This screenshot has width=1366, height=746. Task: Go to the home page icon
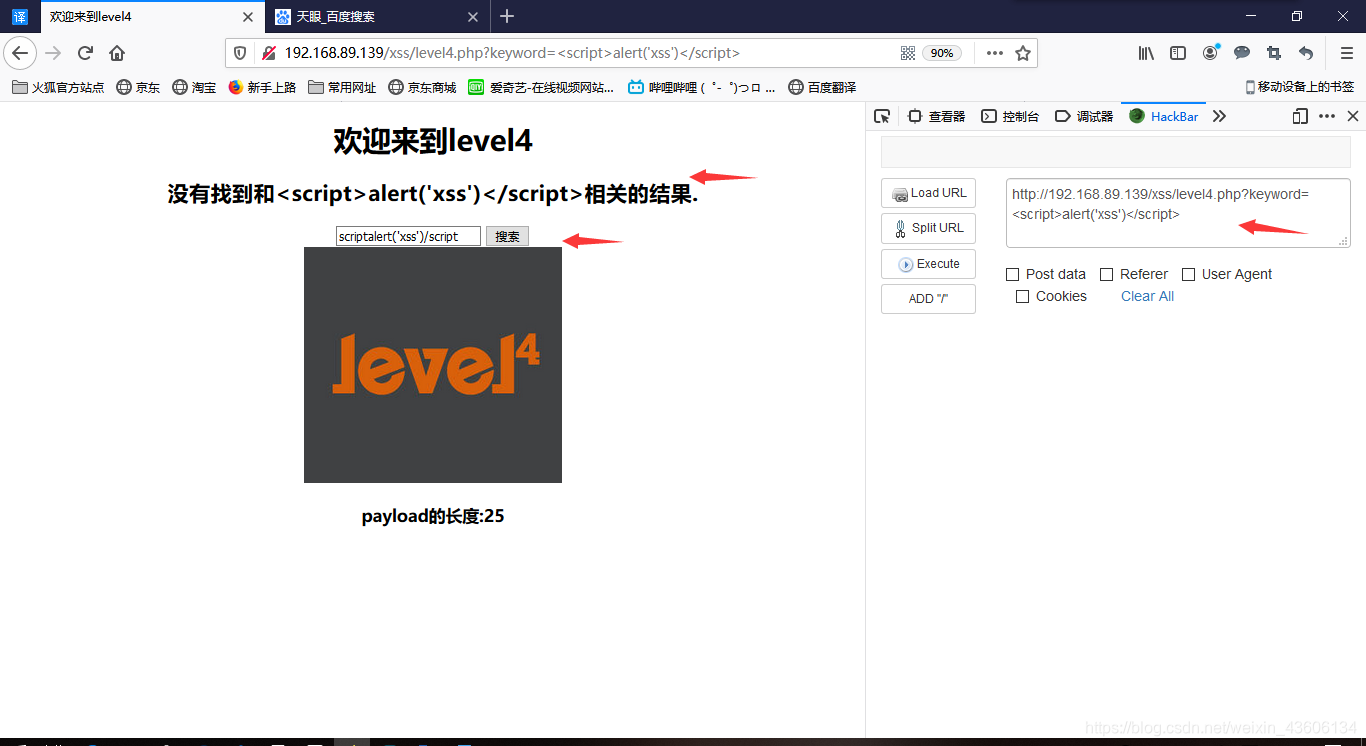[x=117, y=53]
